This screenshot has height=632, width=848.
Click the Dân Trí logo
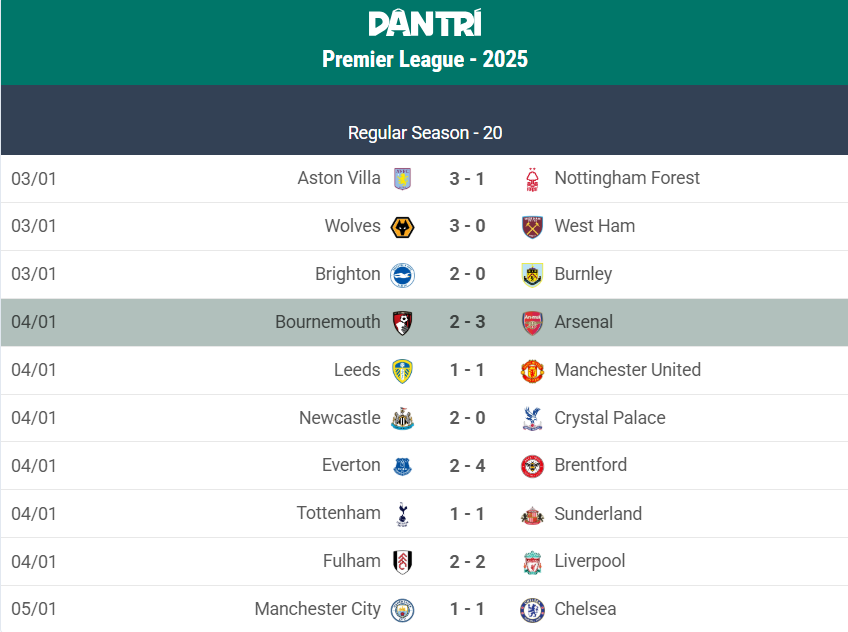425,23
